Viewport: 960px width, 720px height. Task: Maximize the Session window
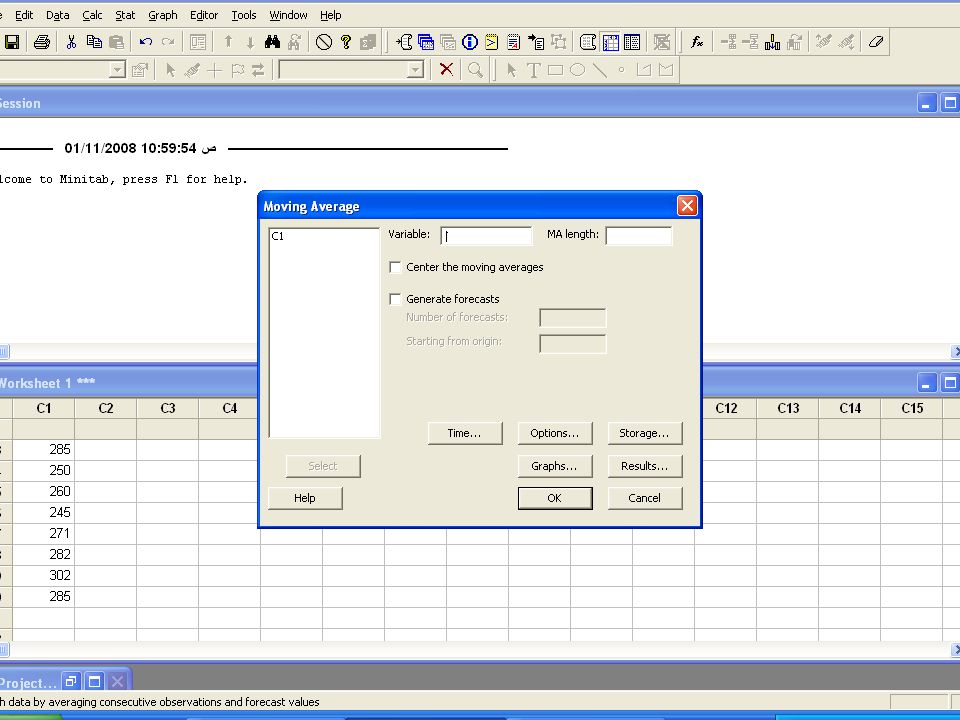(950, 103)
